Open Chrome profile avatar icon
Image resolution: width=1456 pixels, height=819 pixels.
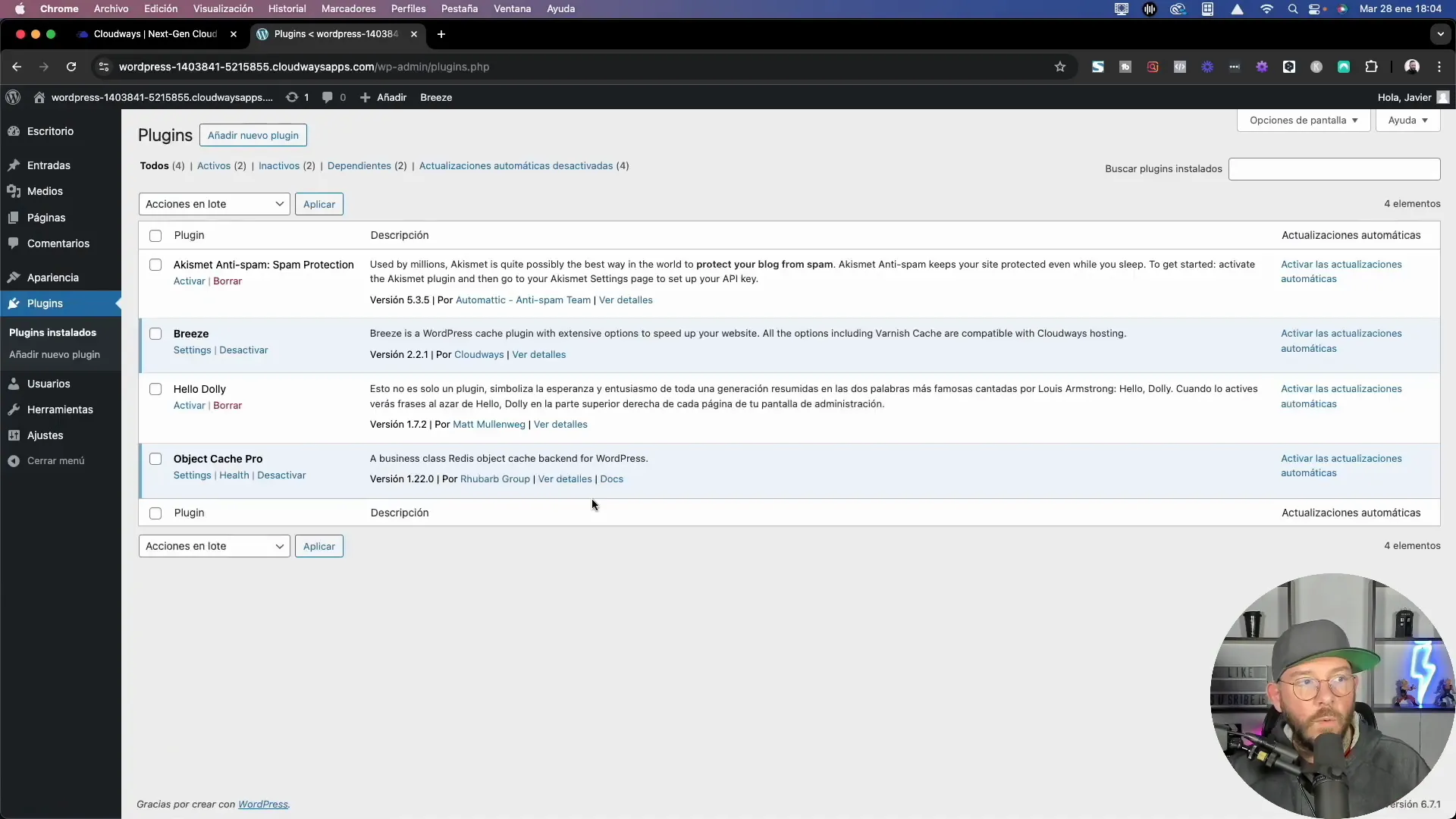[x=1412, y=67]
